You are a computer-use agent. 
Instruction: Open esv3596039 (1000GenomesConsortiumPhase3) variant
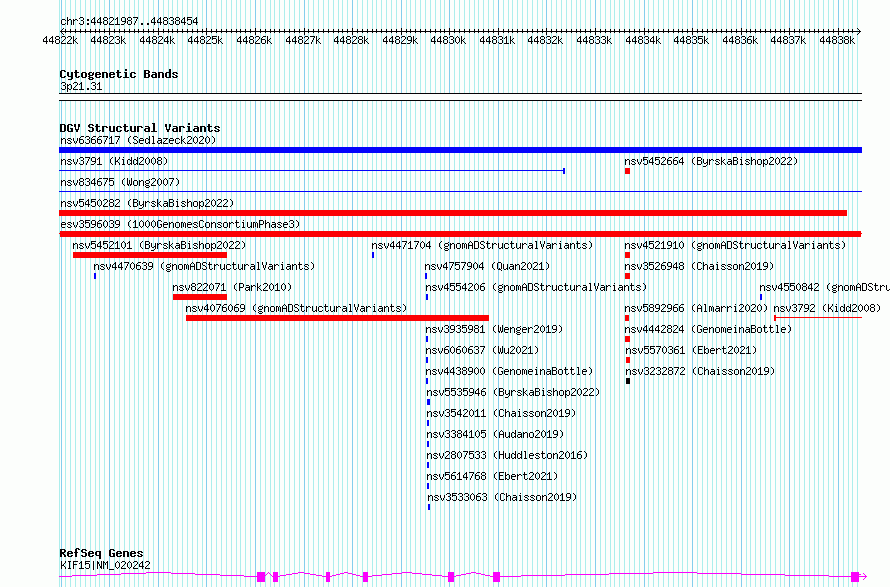180,224
